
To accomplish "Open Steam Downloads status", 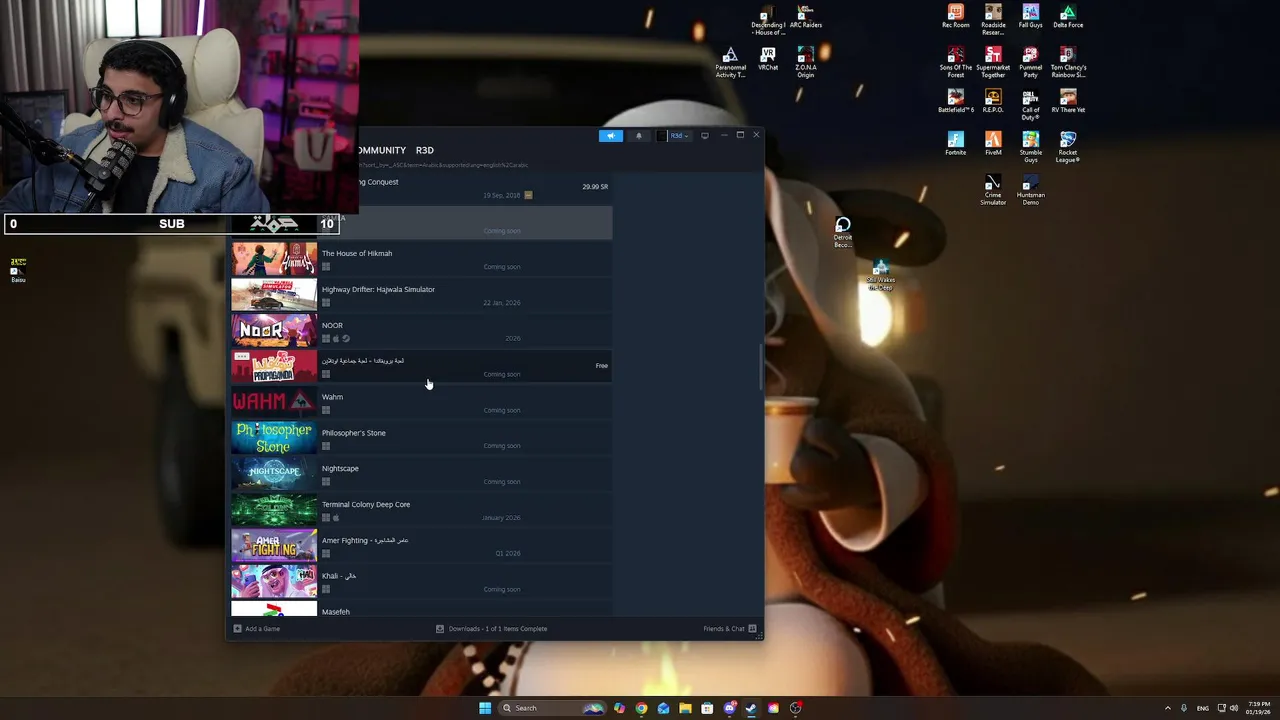I will (x=491, y=629).
